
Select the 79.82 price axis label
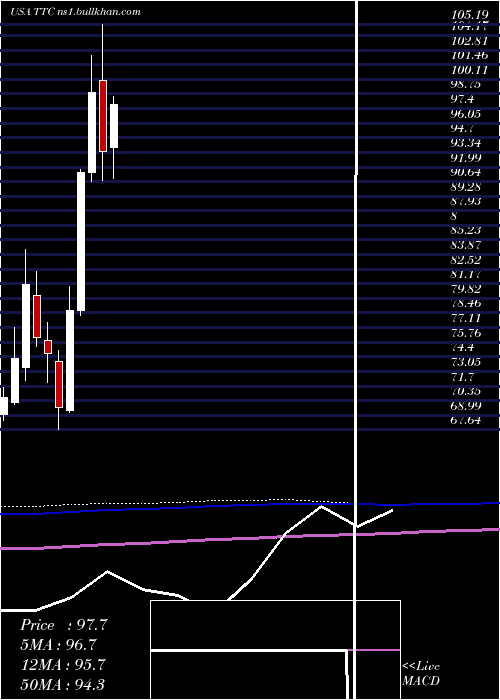tap(466, 288)
